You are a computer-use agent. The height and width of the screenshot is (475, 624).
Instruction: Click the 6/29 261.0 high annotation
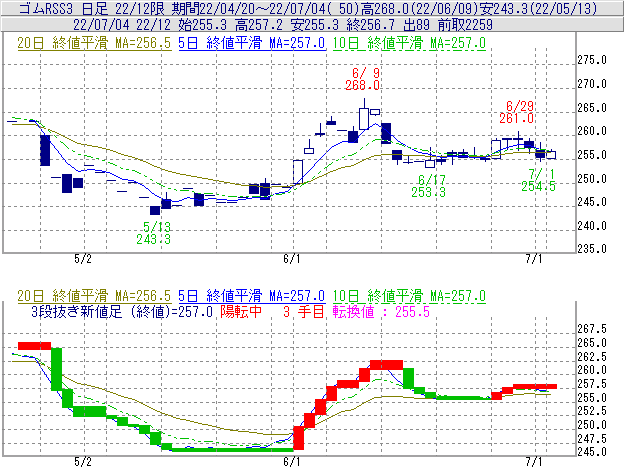tap(517, 112)
